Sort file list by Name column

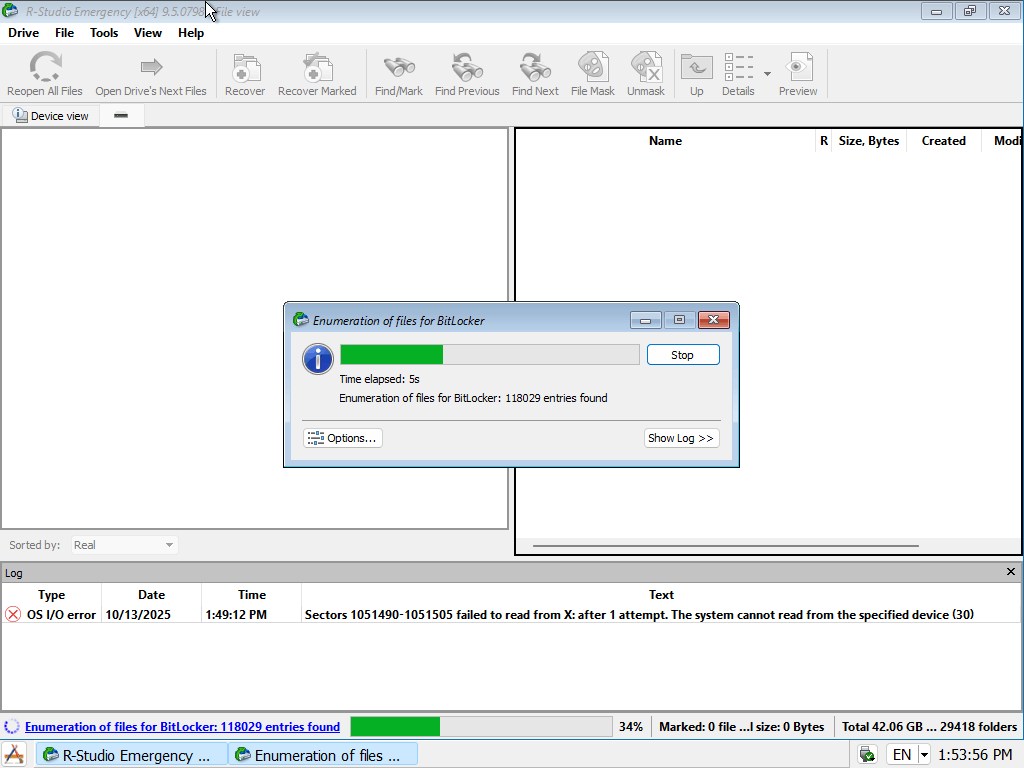[665, 141]
